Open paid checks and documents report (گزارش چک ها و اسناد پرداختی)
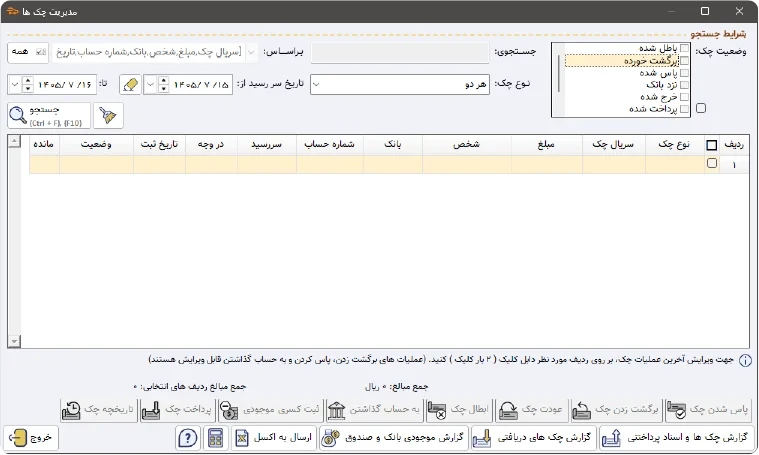The height and width of the screenshot is (455, 759). point(677,438)
